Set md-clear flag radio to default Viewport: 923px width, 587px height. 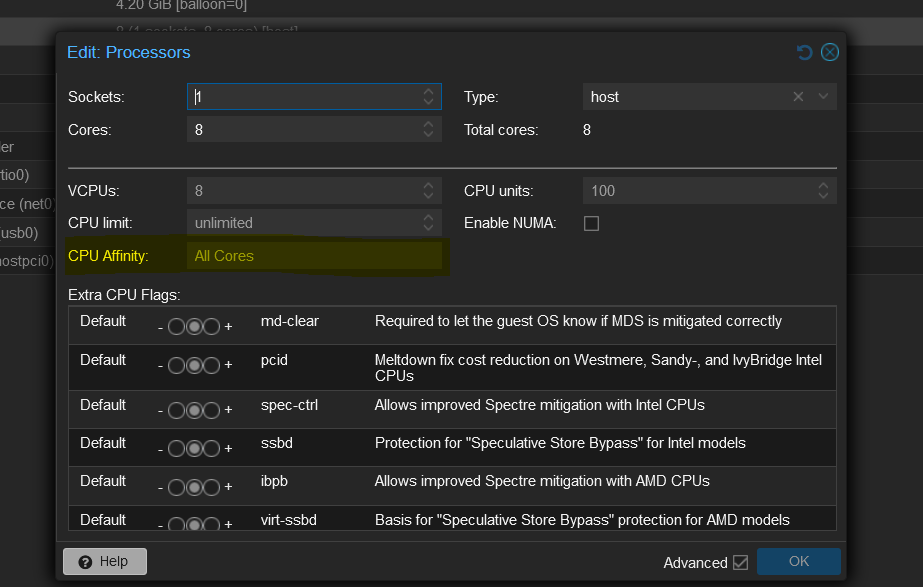tap(194, 326)
